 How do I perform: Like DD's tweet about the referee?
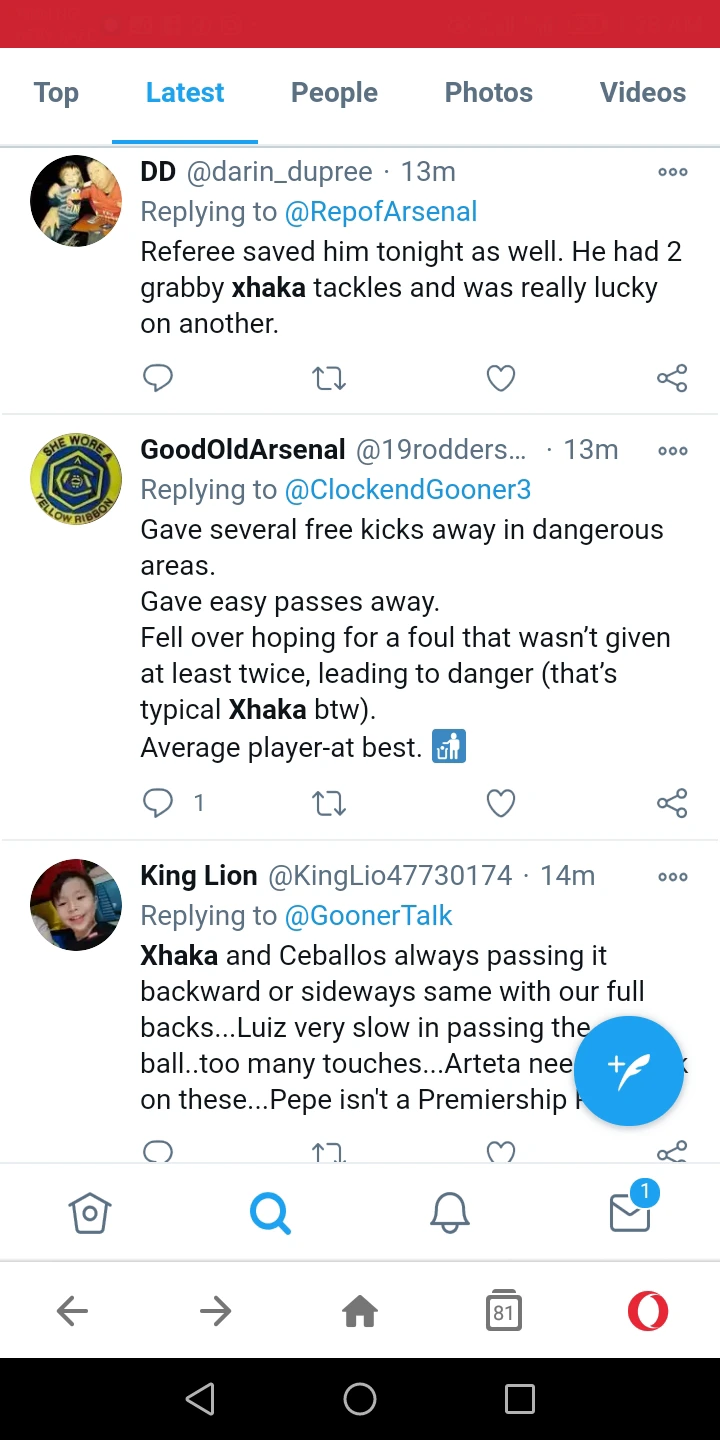coord(500,378)
